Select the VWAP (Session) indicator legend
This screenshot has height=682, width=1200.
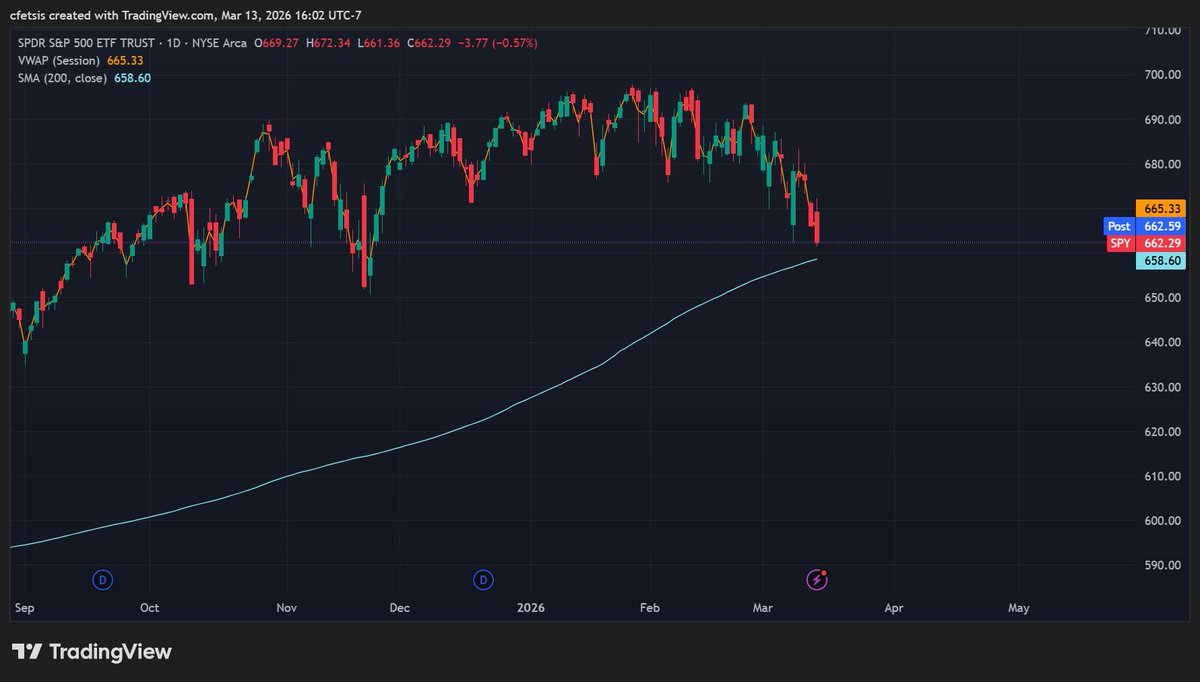(59, 61)
